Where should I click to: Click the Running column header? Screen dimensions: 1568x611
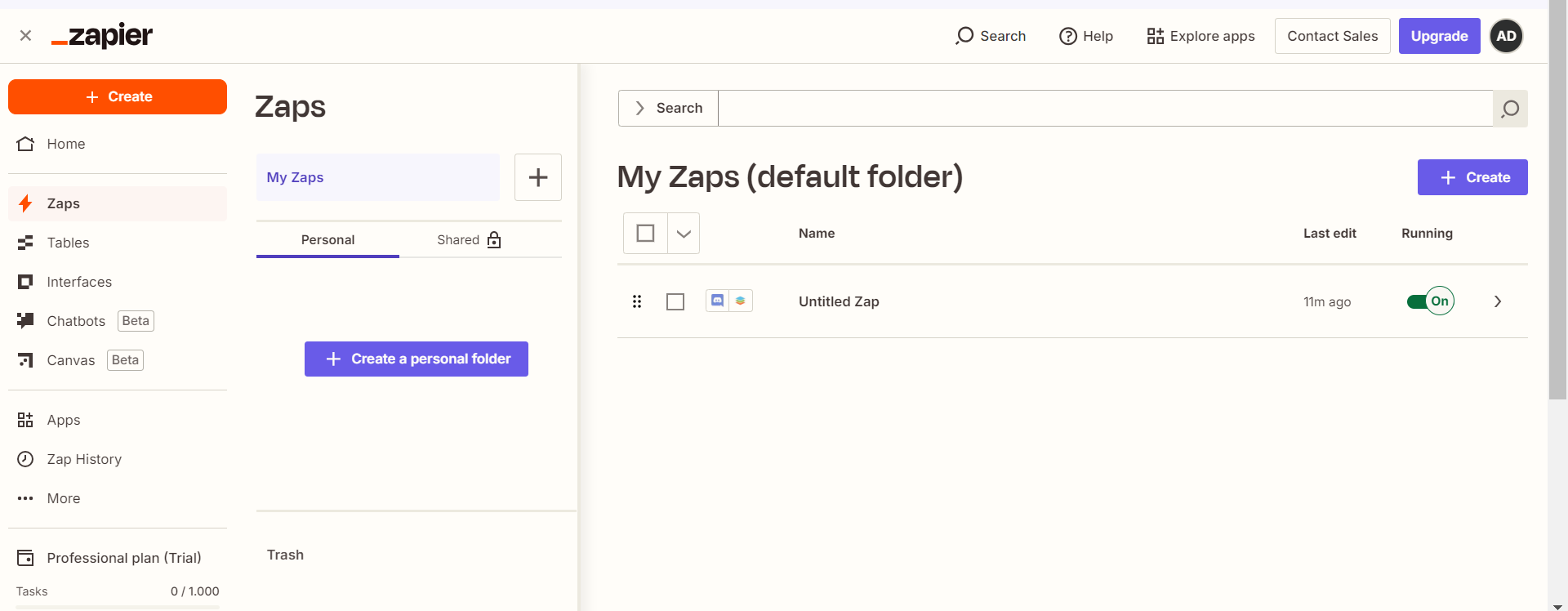pyautogui.click(x=1427, y=234)
